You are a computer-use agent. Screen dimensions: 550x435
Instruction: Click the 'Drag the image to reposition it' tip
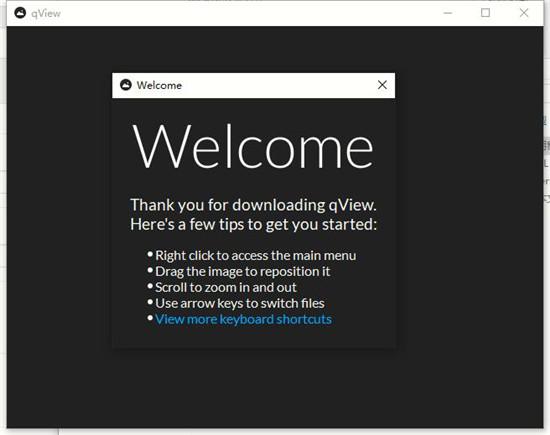(x=242, y=272)
